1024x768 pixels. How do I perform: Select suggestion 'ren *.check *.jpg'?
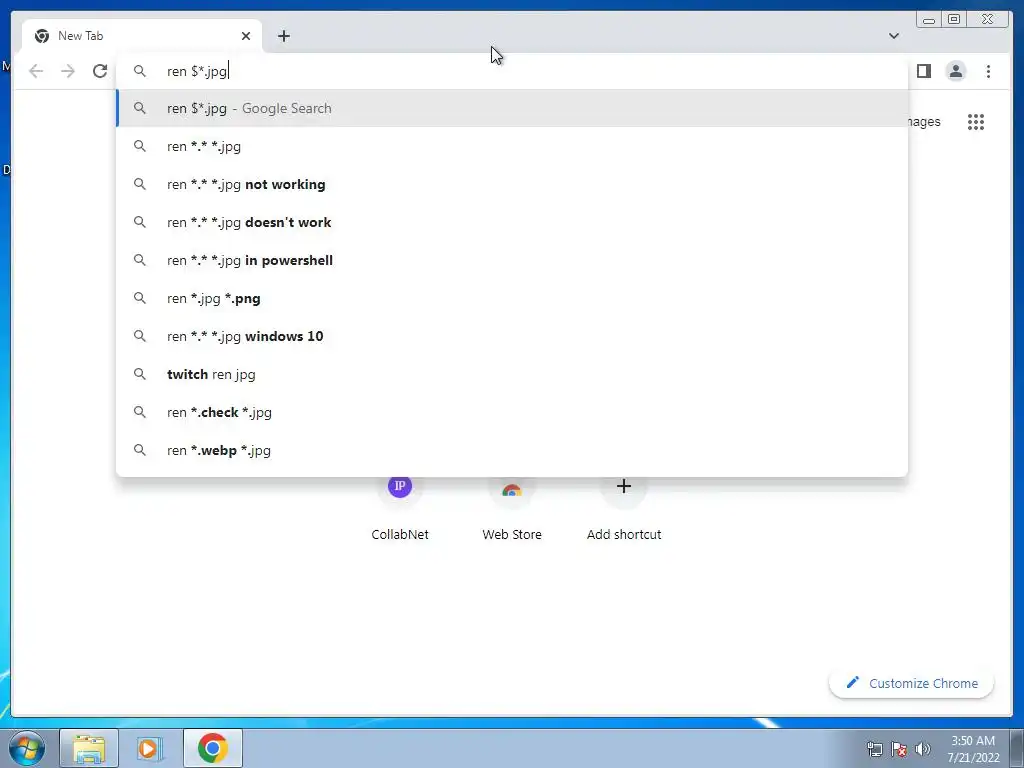[x=512, y=412]
